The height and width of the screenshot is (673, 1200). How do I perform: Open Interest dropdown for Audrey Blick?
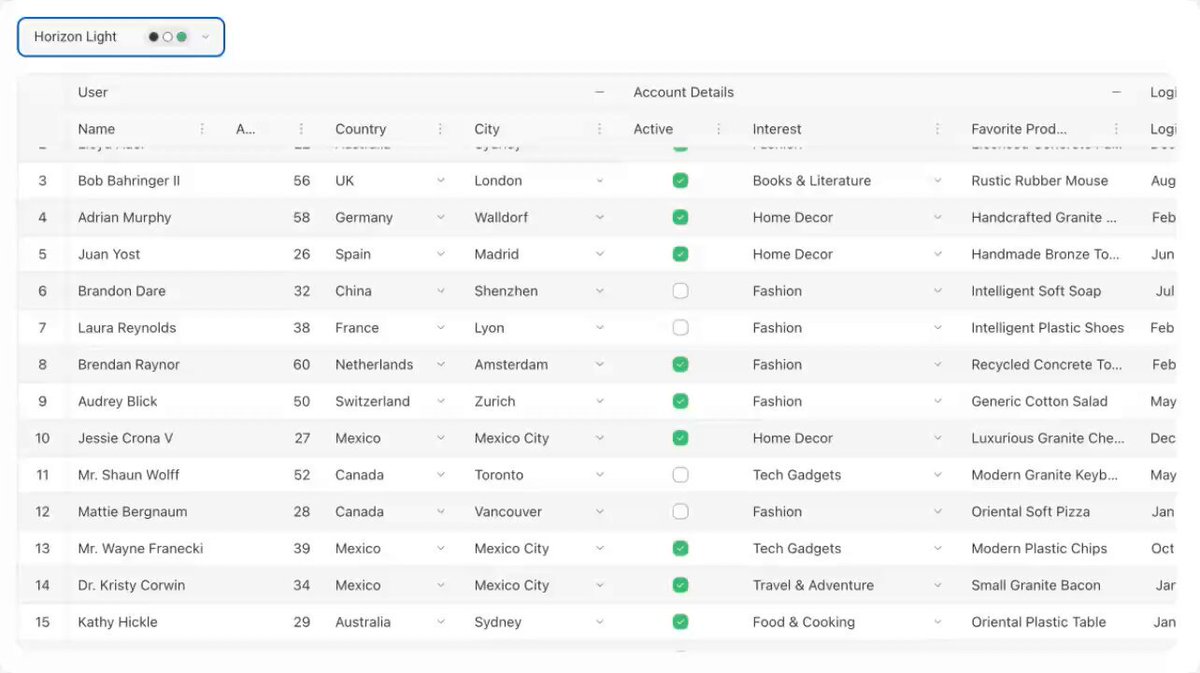[937, 401]
